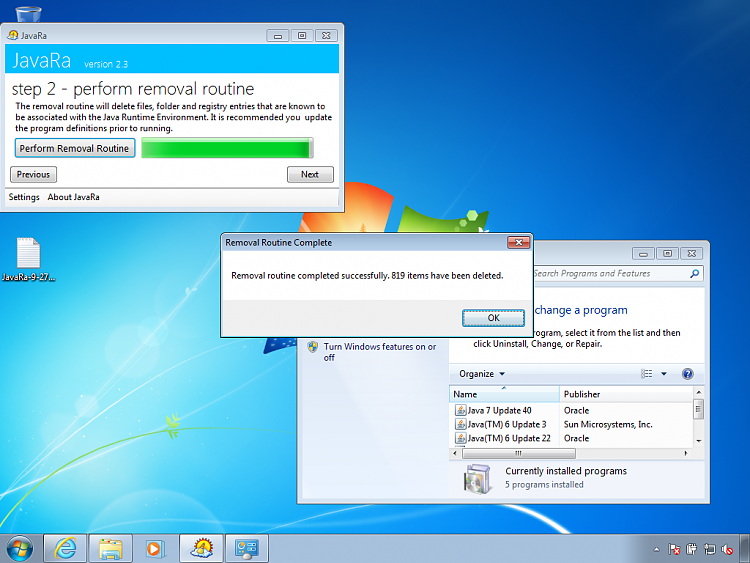Image resolution: width=750 pixels, height=563 pixels.
Task: Sort programs by Name column header
Action: (504, 394)
